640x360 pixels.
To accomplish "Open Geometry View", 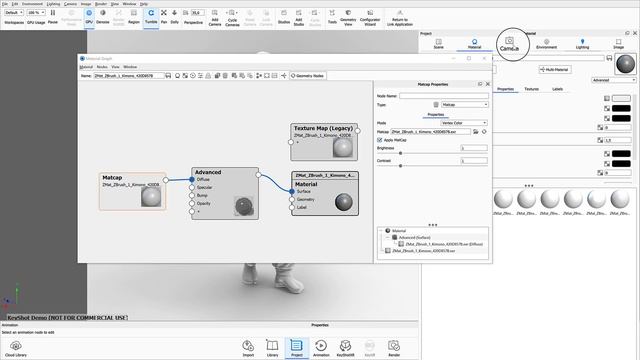I will pos(348,18).
